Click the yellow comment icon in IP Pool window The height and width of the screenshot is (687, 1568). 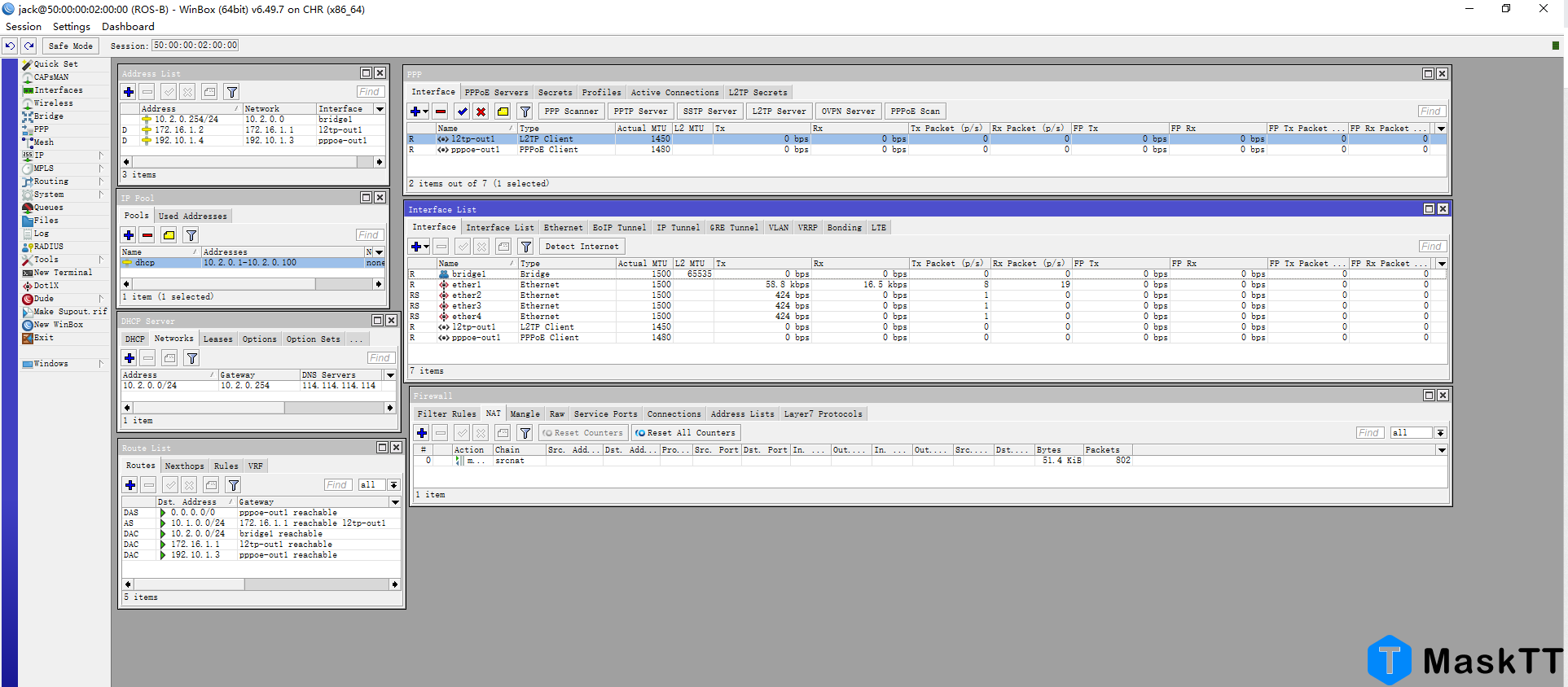click(169, 235)
